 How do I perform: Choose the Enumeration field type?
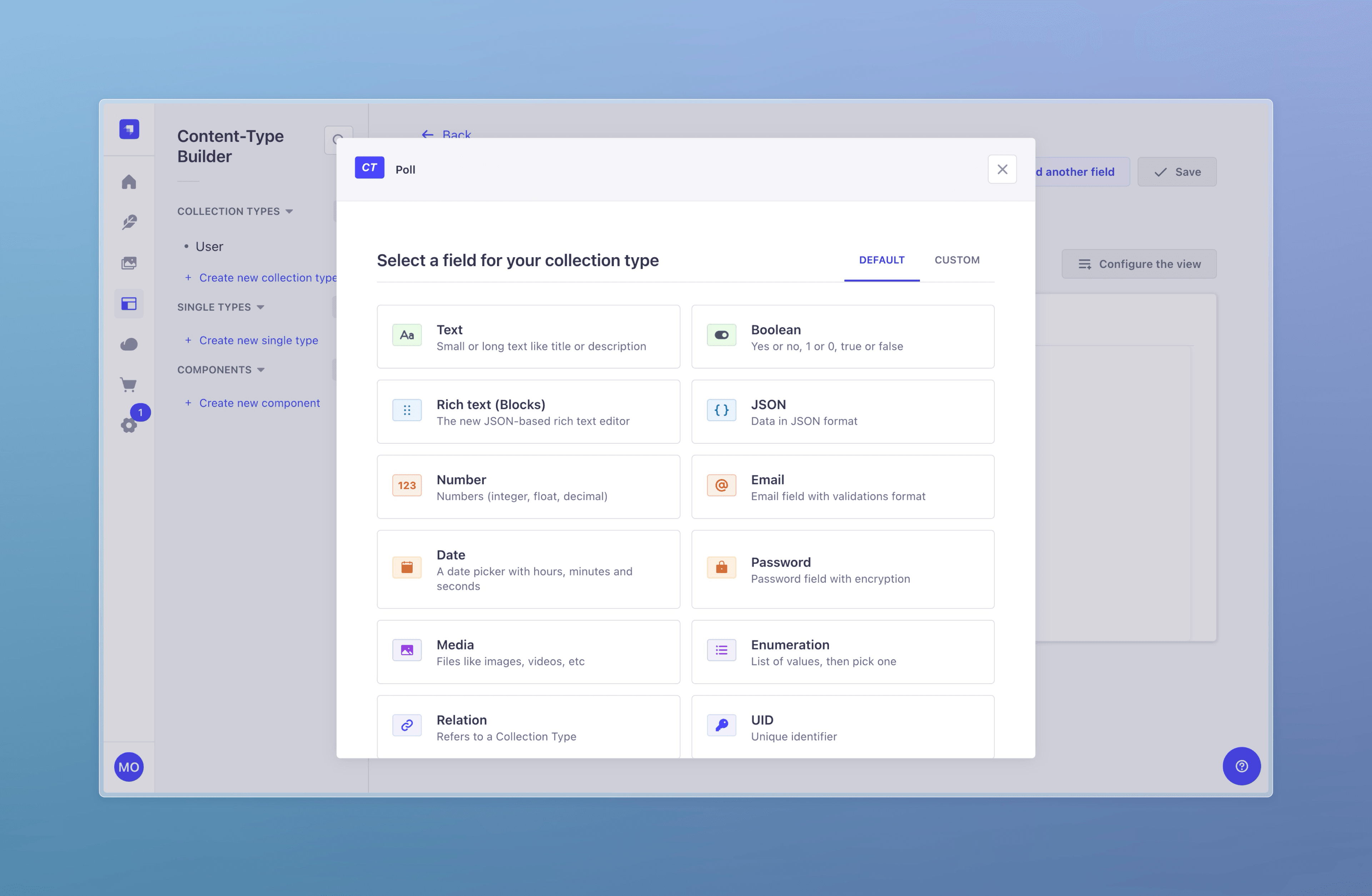(842, 652)
